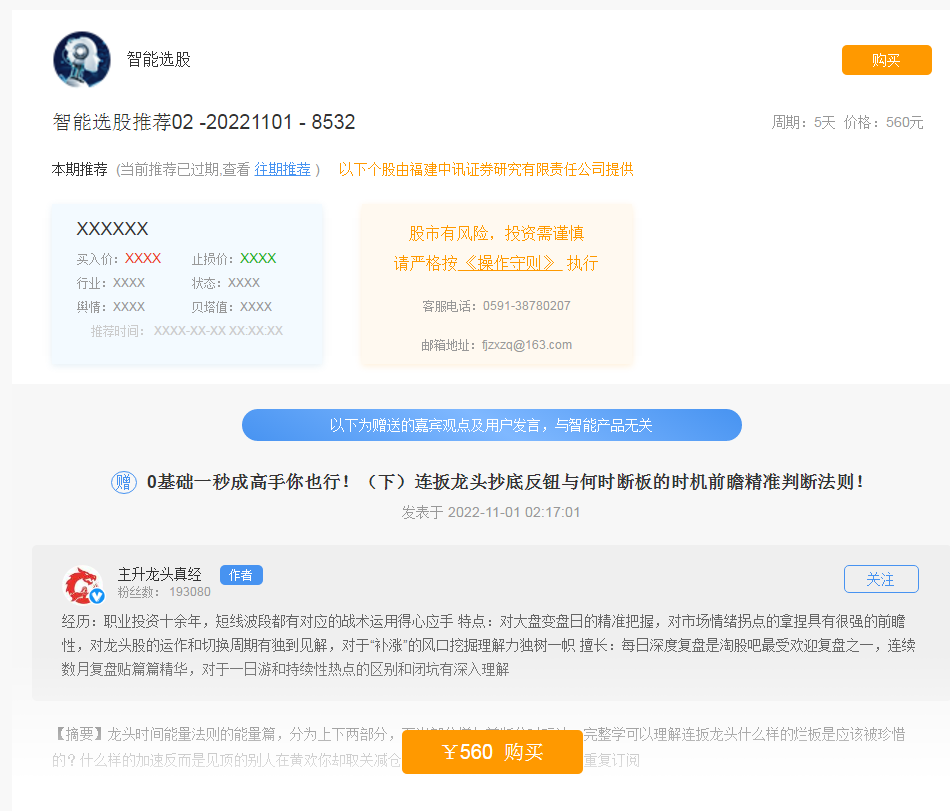Click the 智能选股 robot avatar logo
Viewport: 950px width, 811px height.
click(x=82, y=59)
